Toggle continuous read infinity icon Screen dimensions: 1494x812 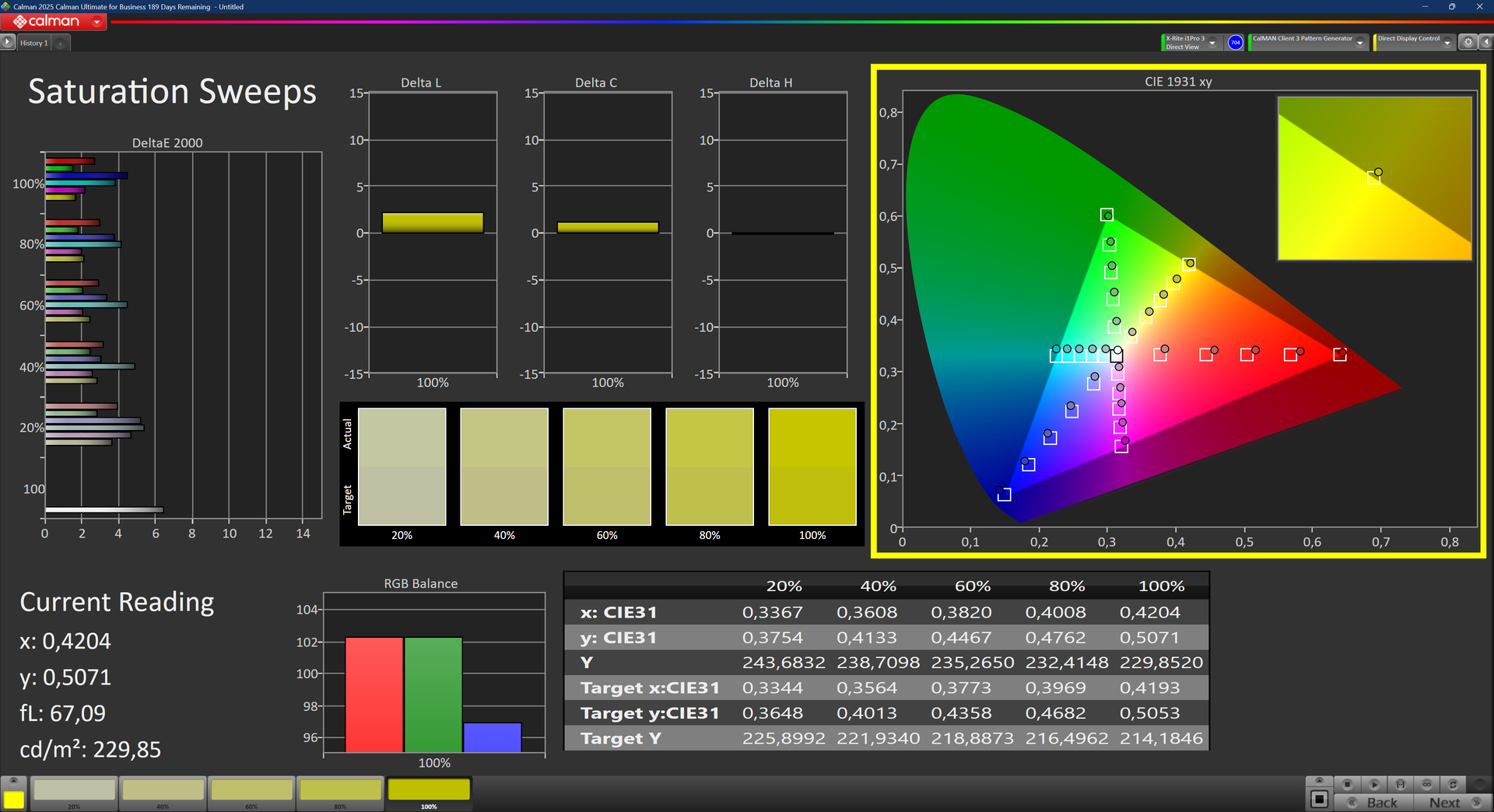[x=1426, y=784]
